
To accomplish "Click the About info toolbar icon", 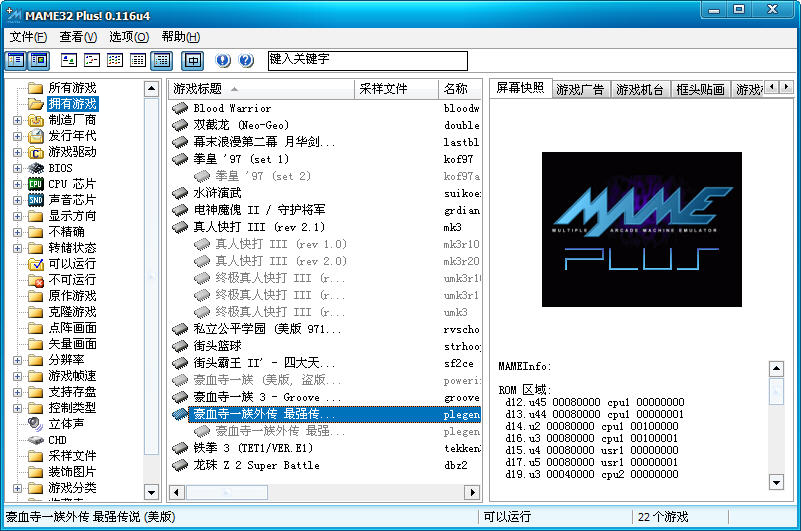I will click(x=222, y=61).
